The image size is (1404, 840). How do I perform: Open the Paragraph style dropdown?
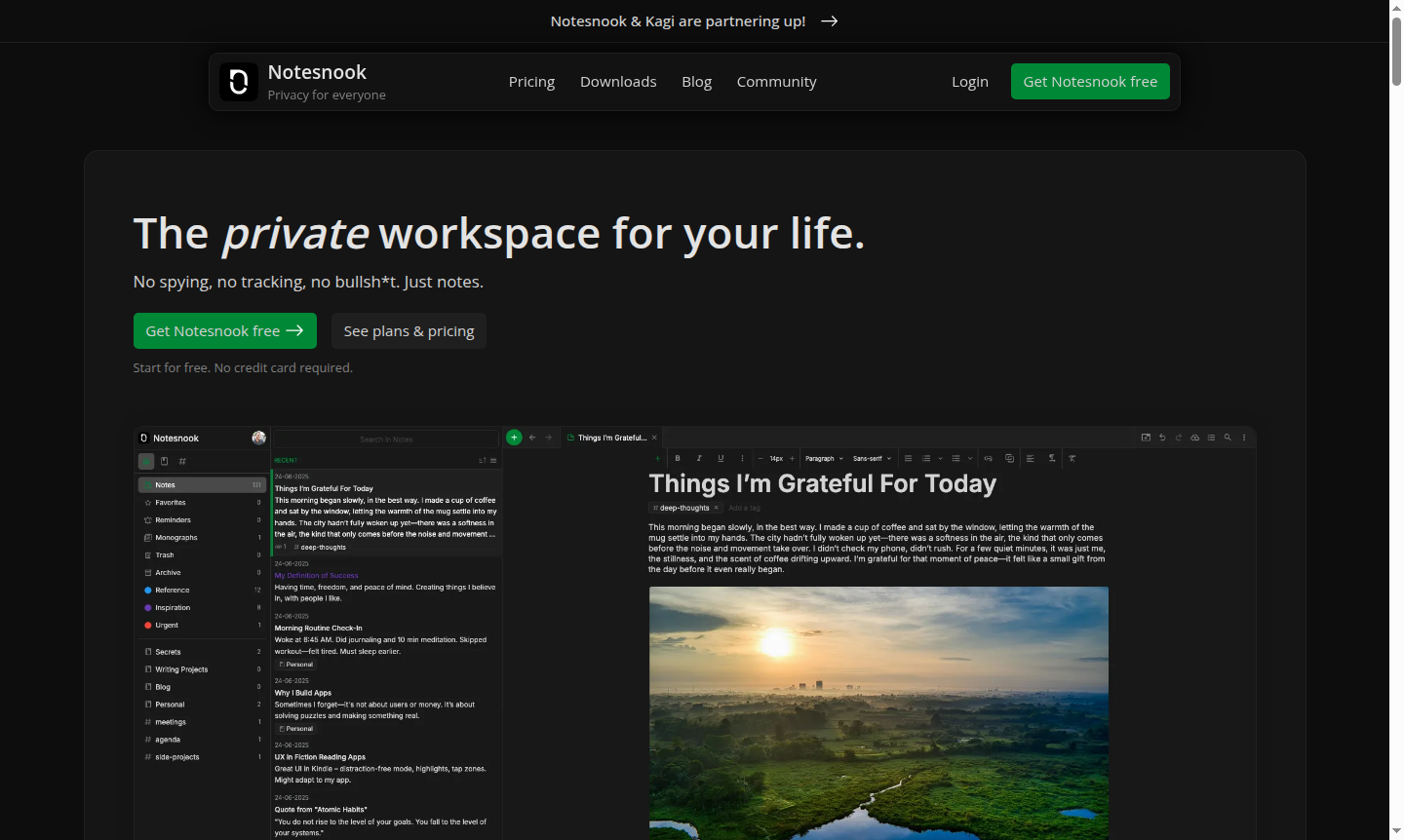[823, 458]
